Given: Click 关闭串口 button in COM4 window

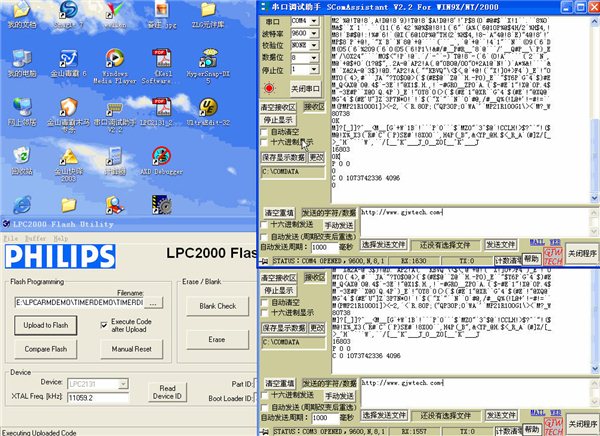Looking at the screenshot, I should click(305, 89).
